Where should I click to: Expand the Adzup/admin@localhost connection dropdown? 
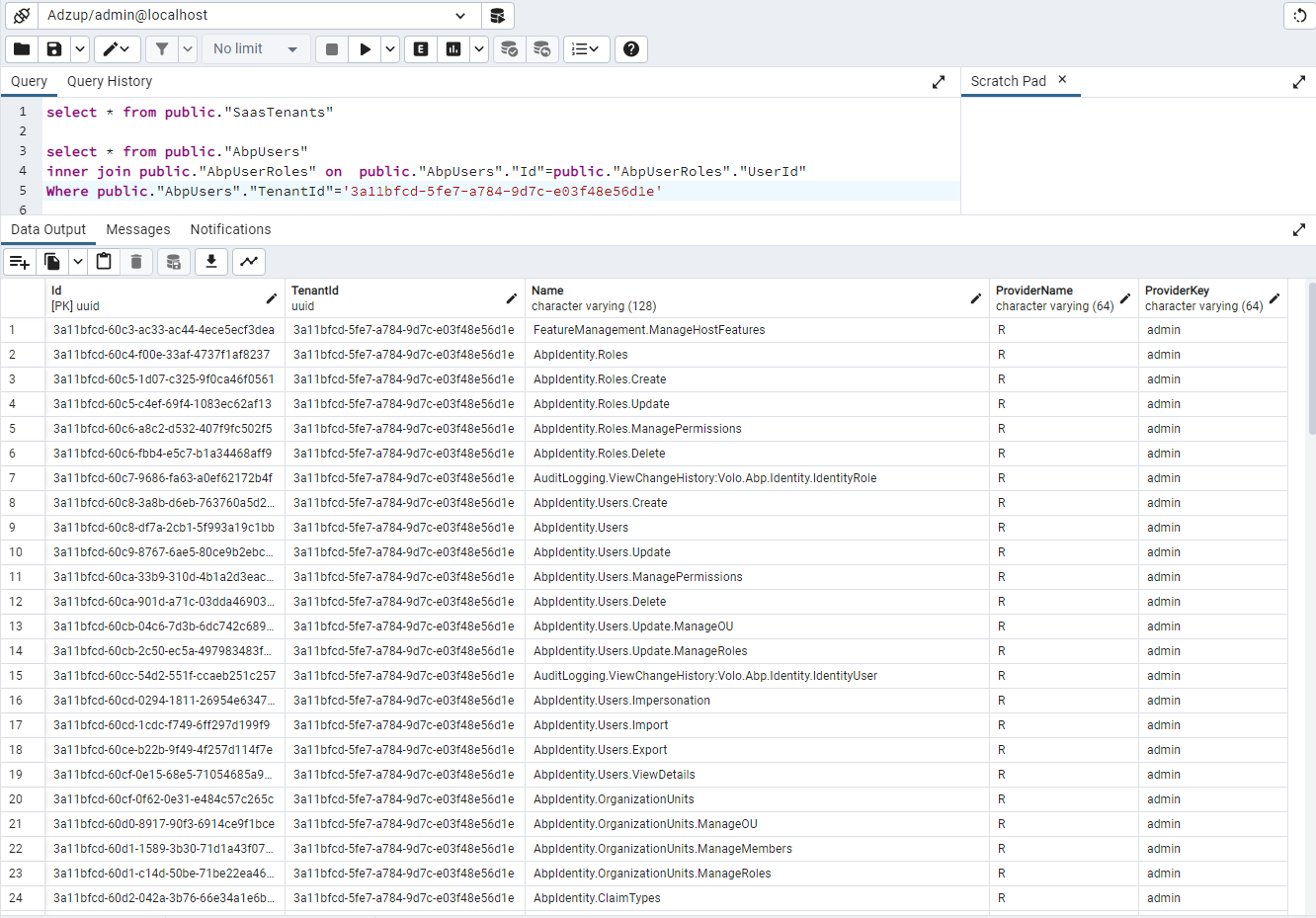click(460, 16)
